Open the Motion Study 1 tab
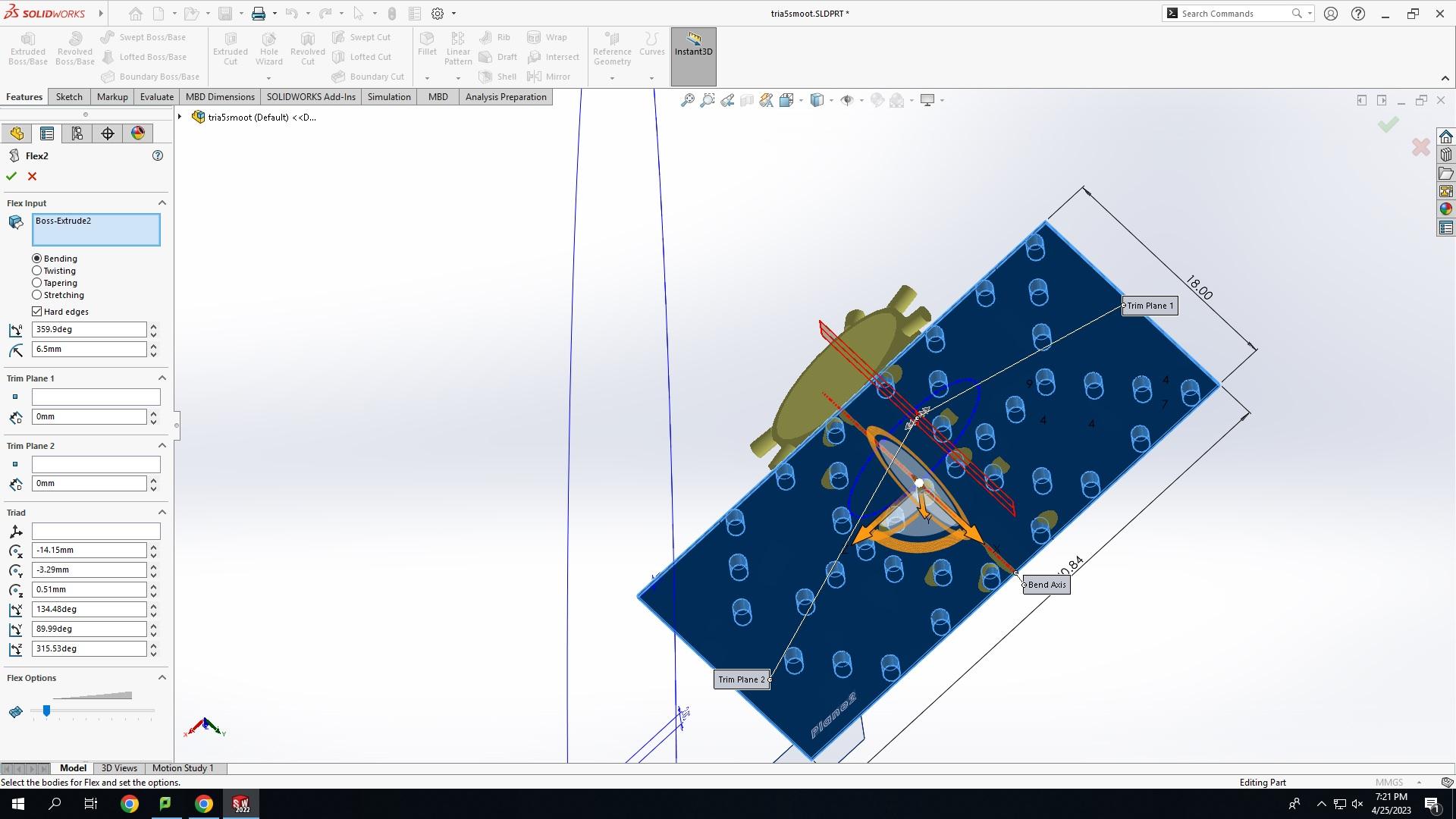This screenshot has height=819, width=1456. click(183, 768)
